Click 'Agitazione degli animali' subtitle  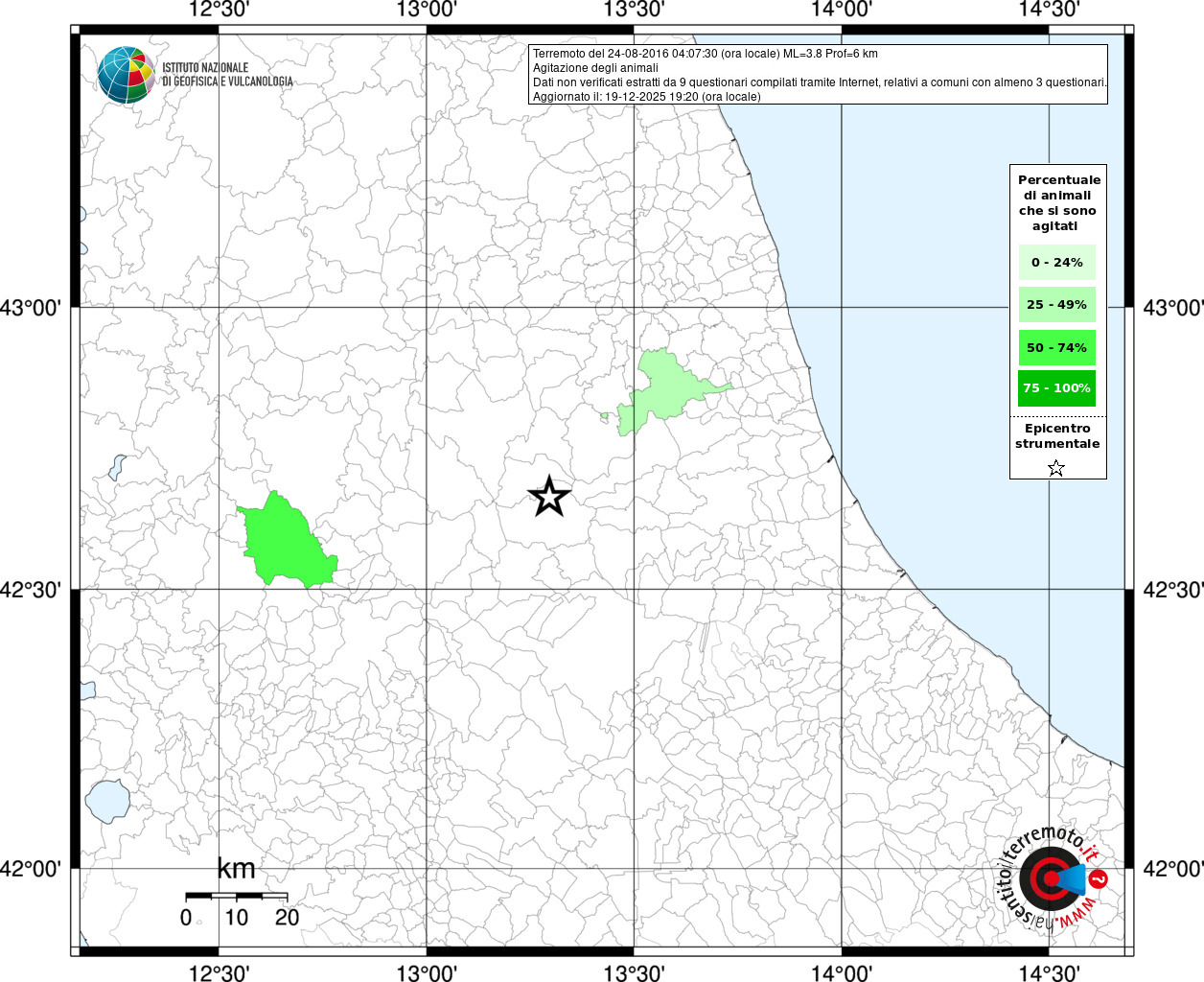(595, 68)
